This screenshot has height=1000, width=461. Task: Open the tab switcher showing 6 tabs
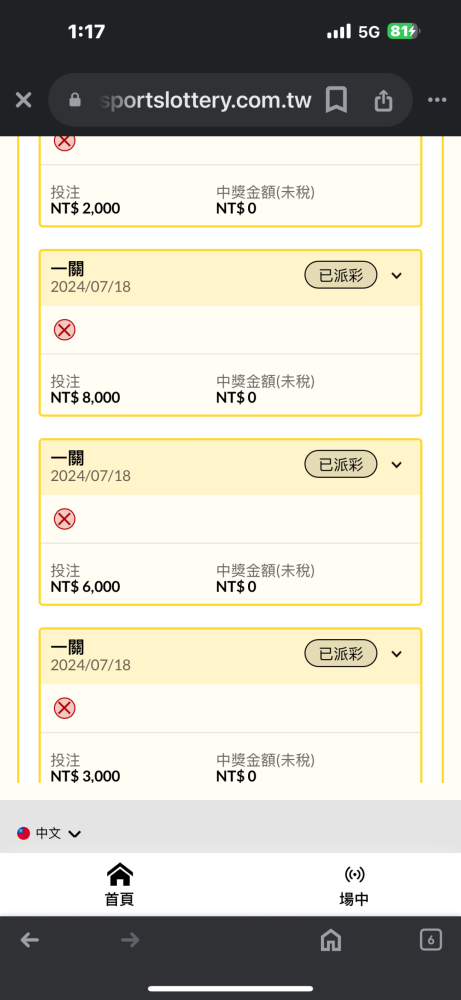(x=431, y=939)
